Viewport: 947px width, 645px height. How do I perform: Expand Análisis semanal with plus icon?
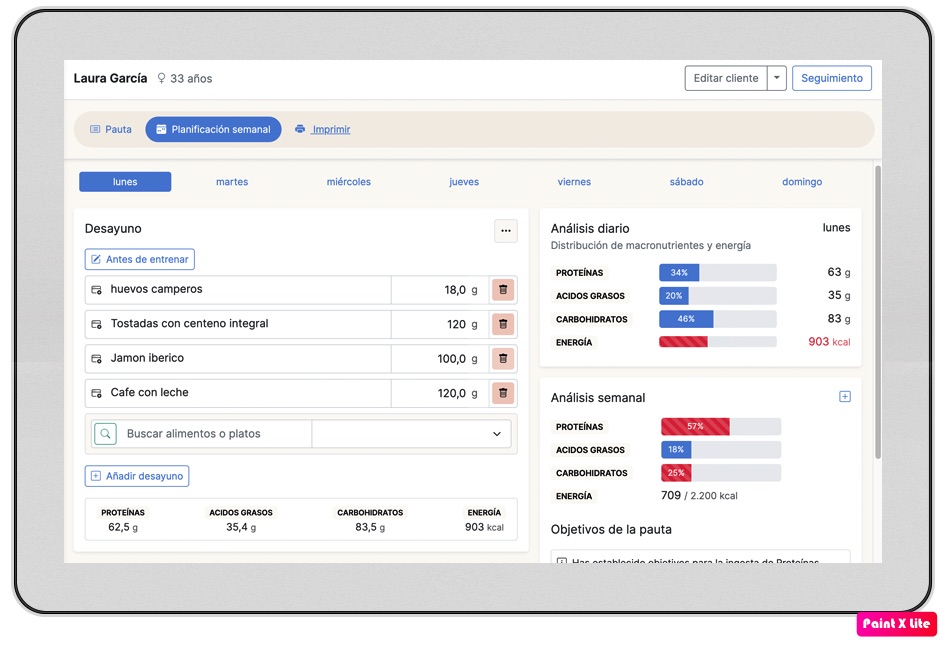[x=844, y=397]
